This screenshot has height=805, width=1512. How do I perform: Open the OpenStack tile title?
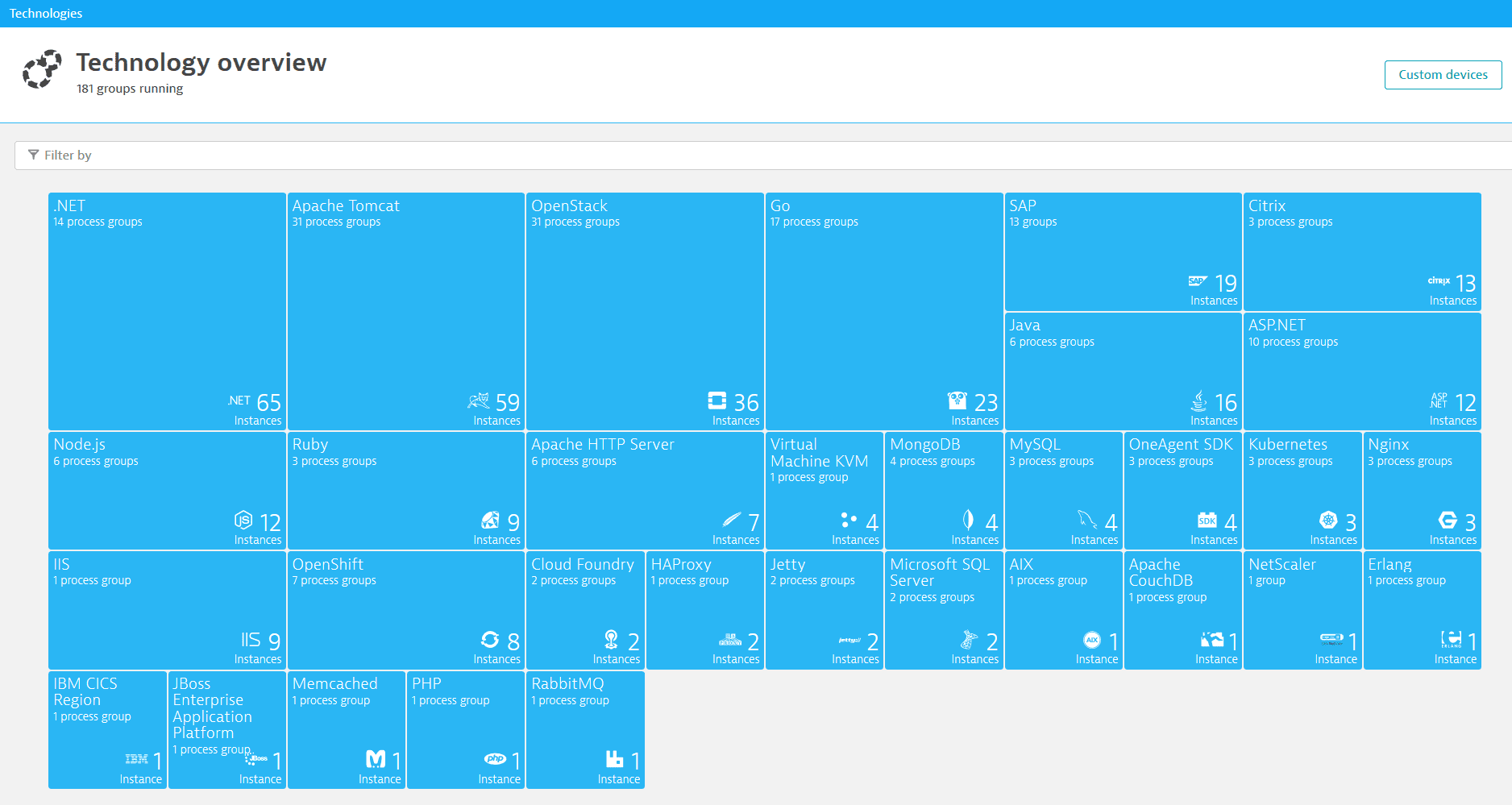(x=569, y=205)
